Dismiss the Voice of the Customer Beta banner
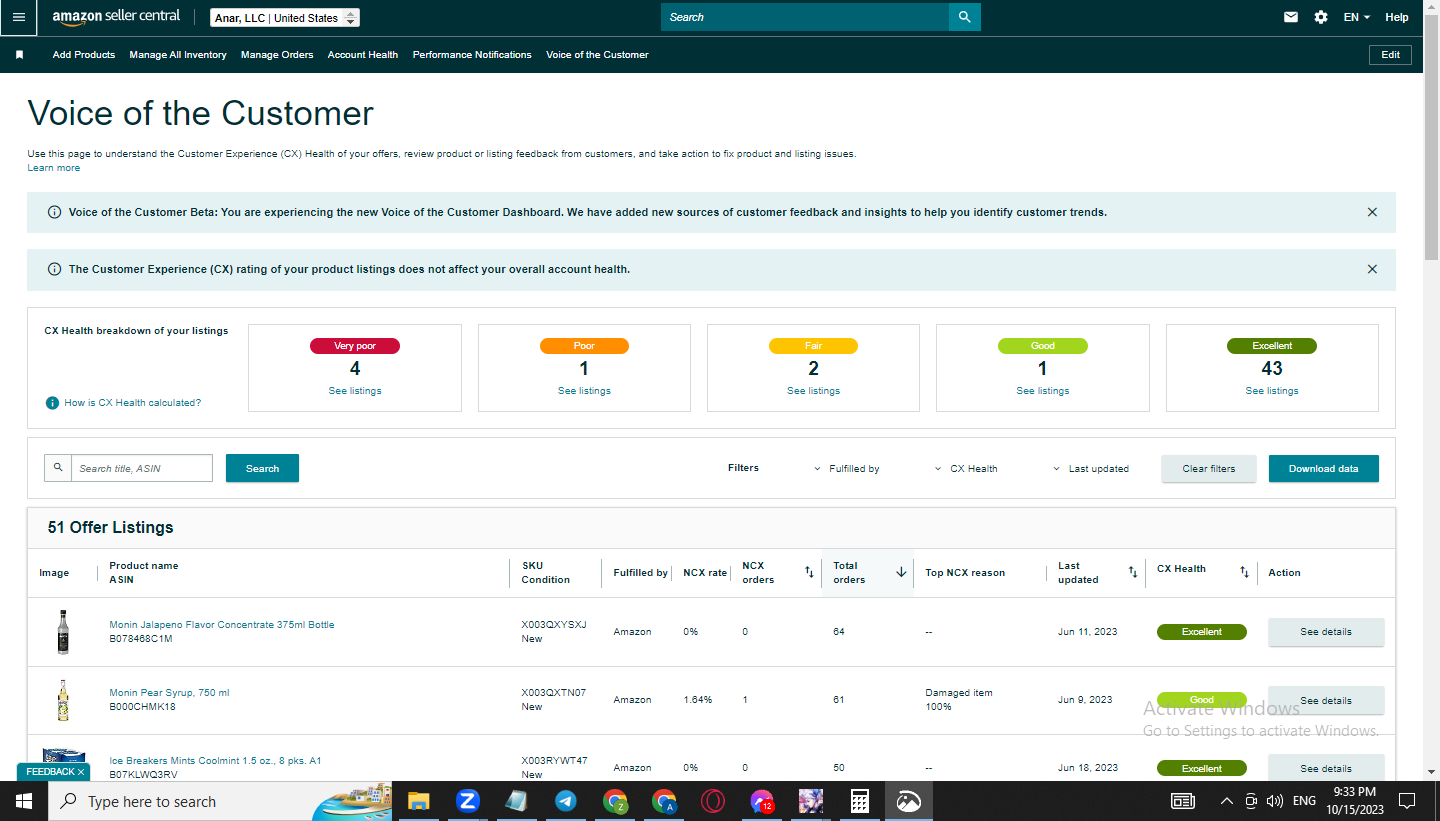The height and width of the screenshot is (821, 1440). (1372, 212)
